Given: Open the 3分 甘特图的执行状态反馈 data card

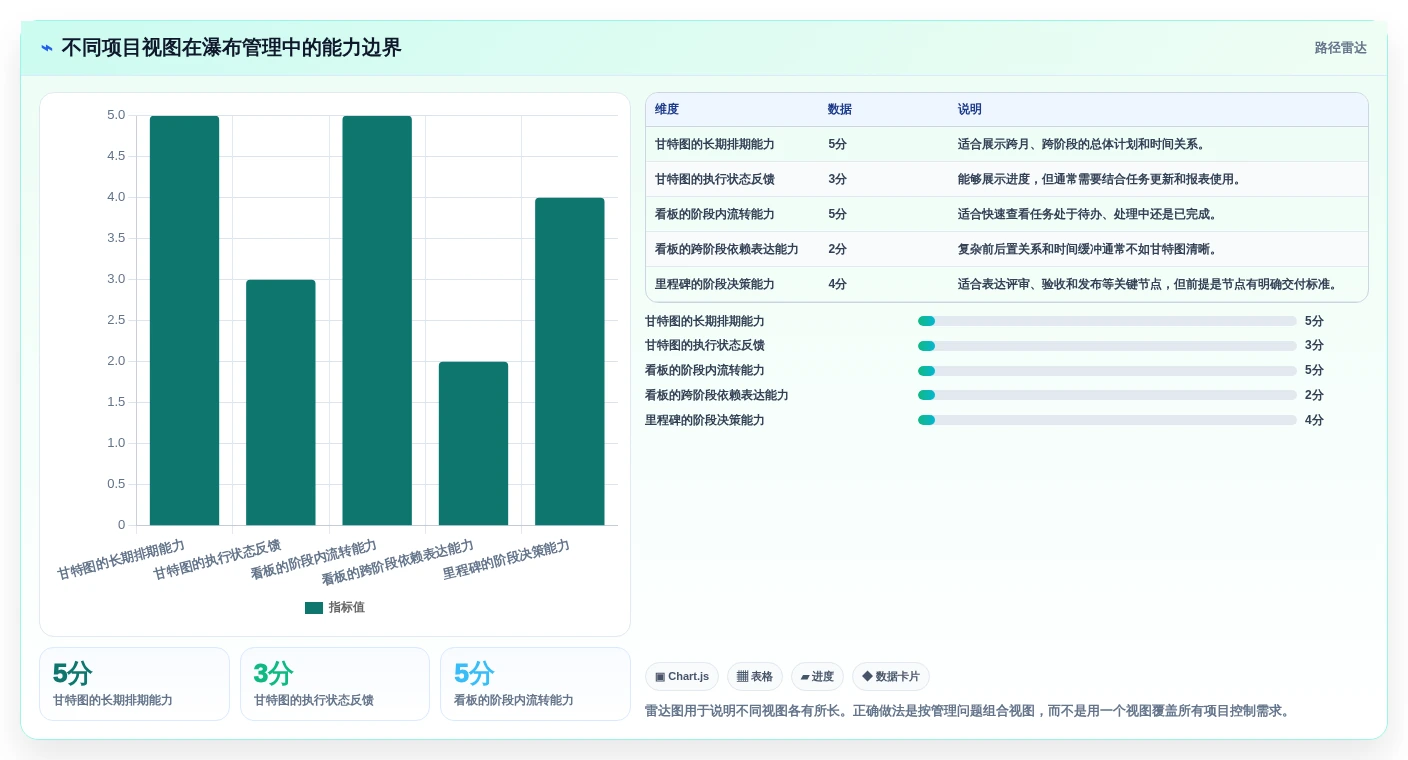Looking at the screenshot, I should pos(335,684).
